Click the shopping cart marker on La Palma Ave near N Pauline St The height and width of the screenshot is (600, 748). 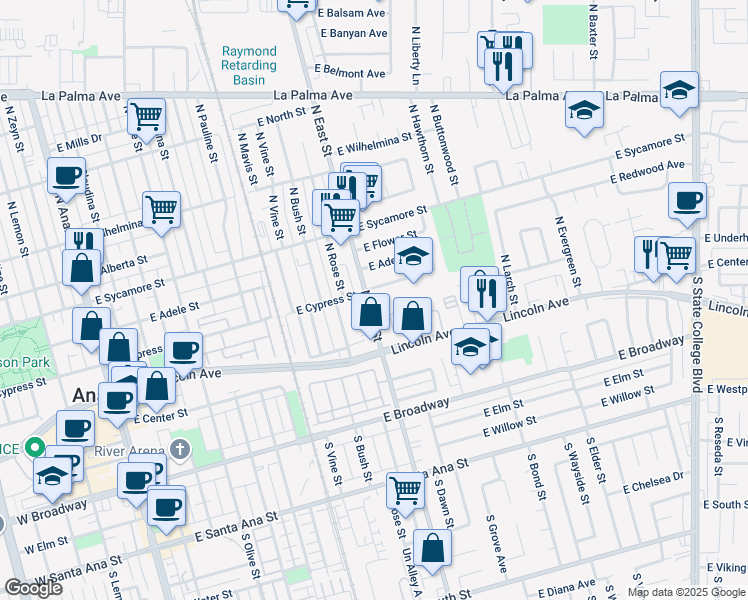(146, 118)
